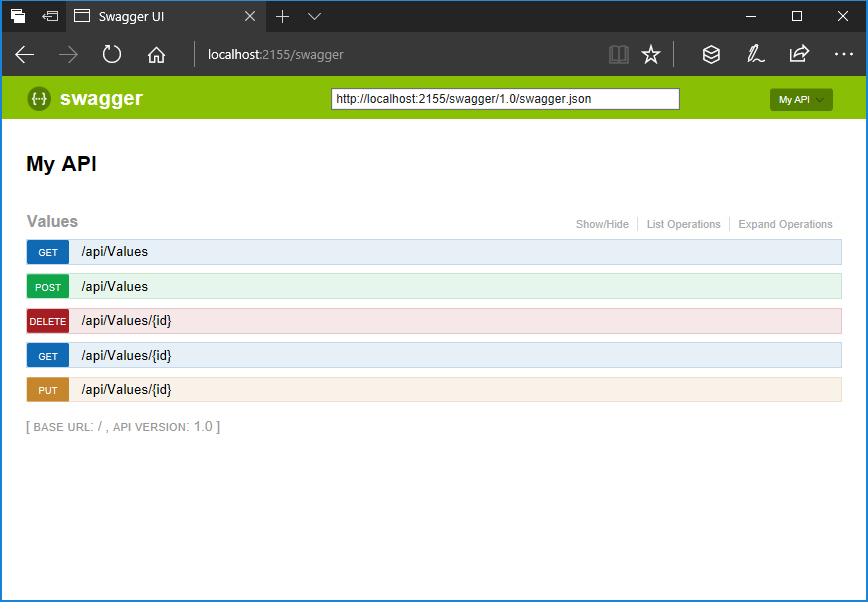Expand the PUT /api/Values/{id} operation
868x602 pixels.
click(126, 390)
